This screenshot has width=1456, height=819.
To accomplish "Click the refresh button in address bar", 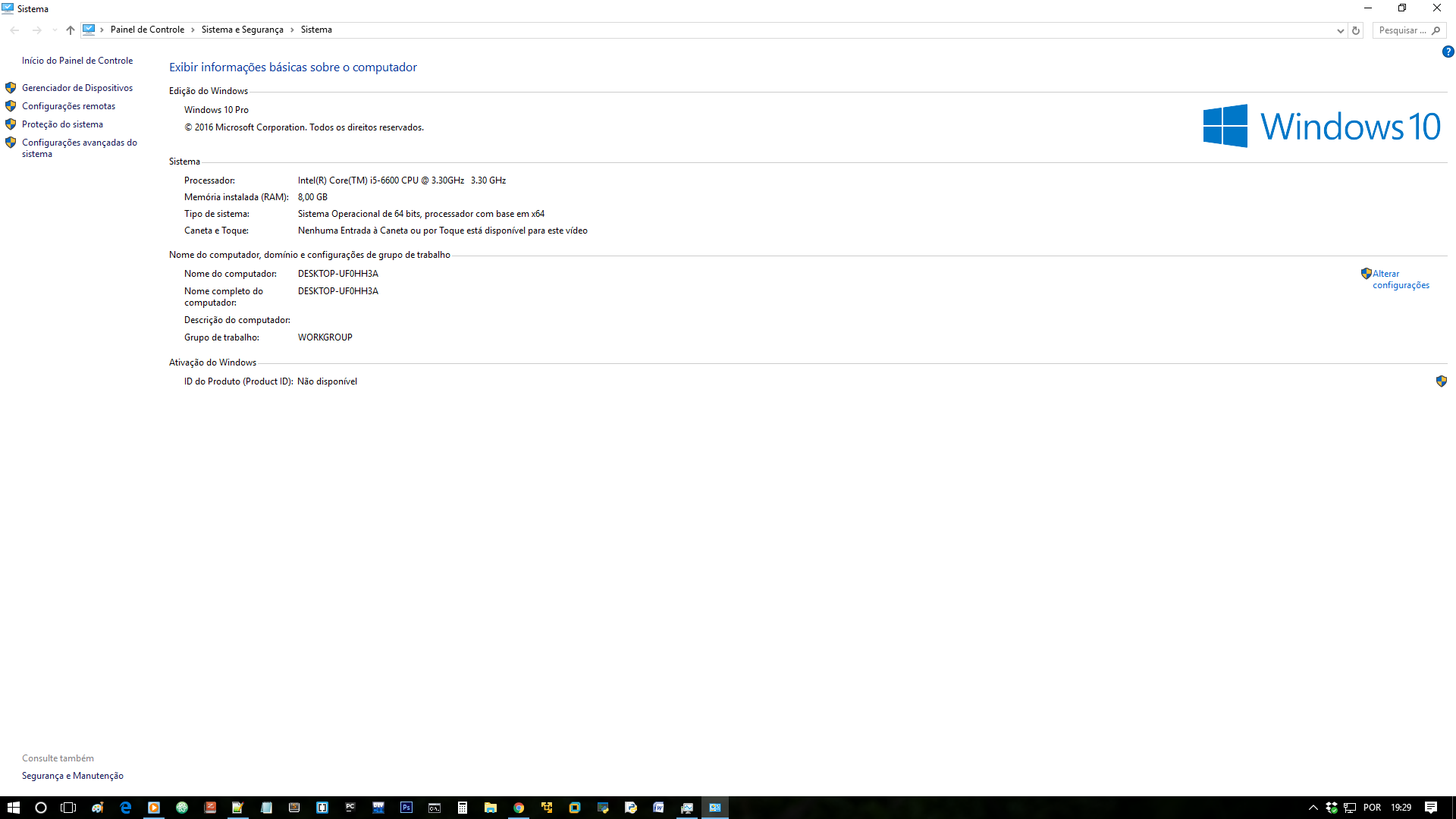I will 1356,30.
